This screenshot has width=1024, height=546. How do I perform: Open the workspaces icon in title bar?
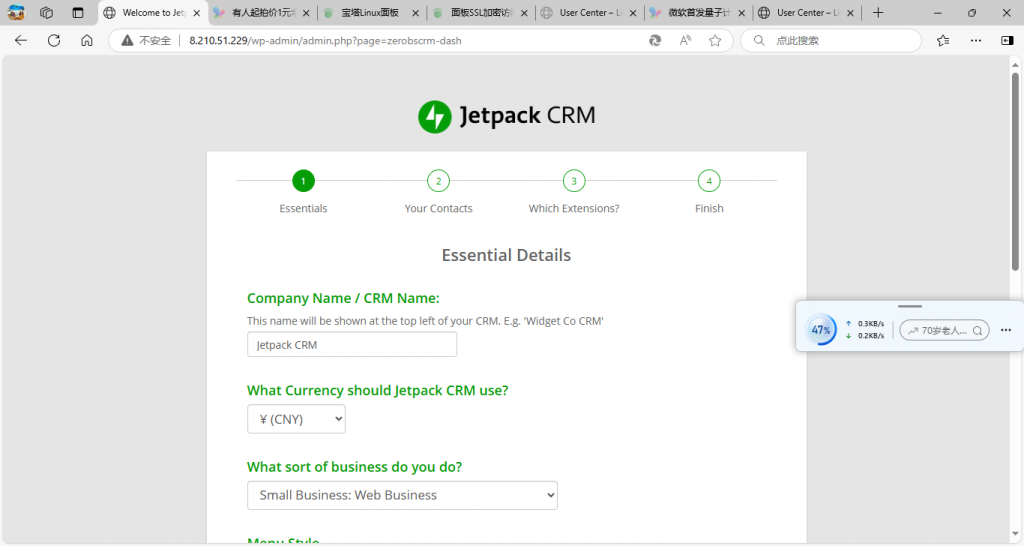coord(46,12)
